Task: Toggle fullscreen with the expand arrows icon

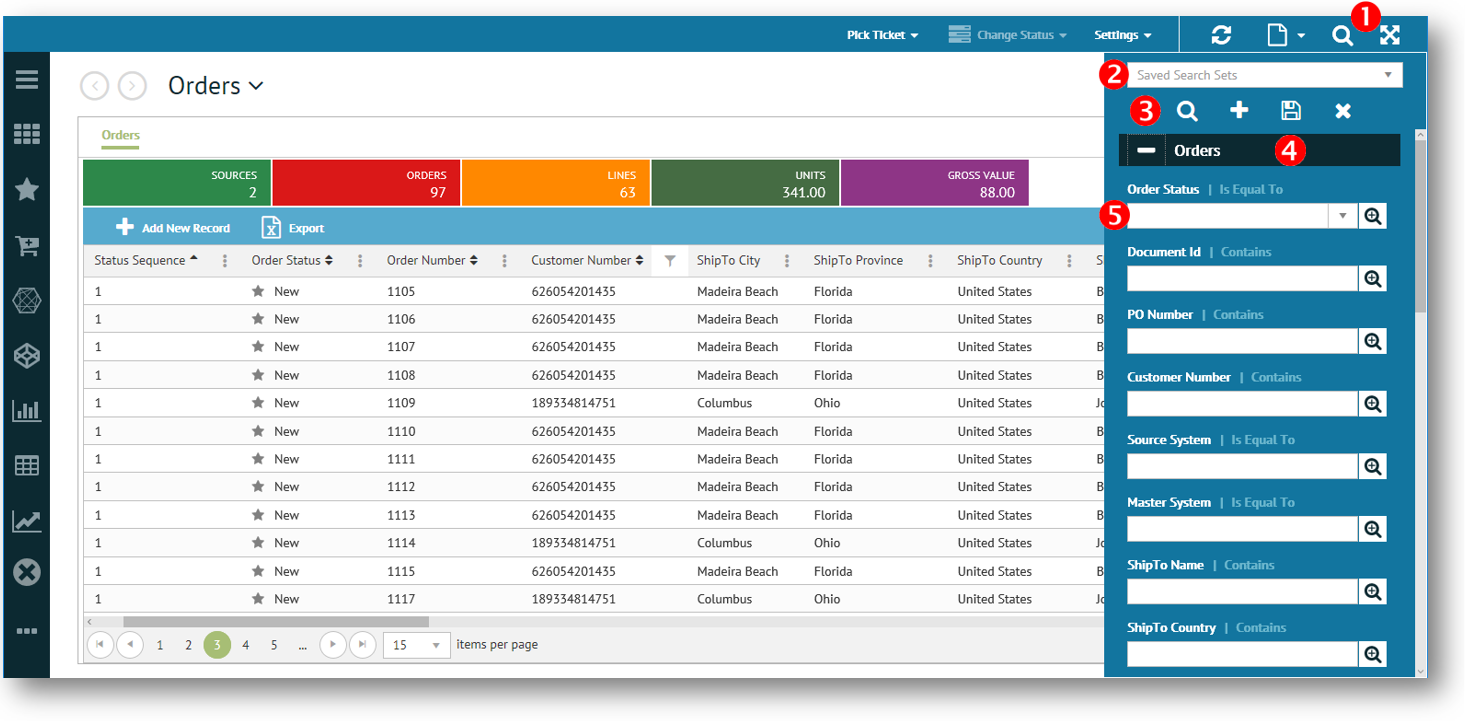Action: tap(1390, 34)
